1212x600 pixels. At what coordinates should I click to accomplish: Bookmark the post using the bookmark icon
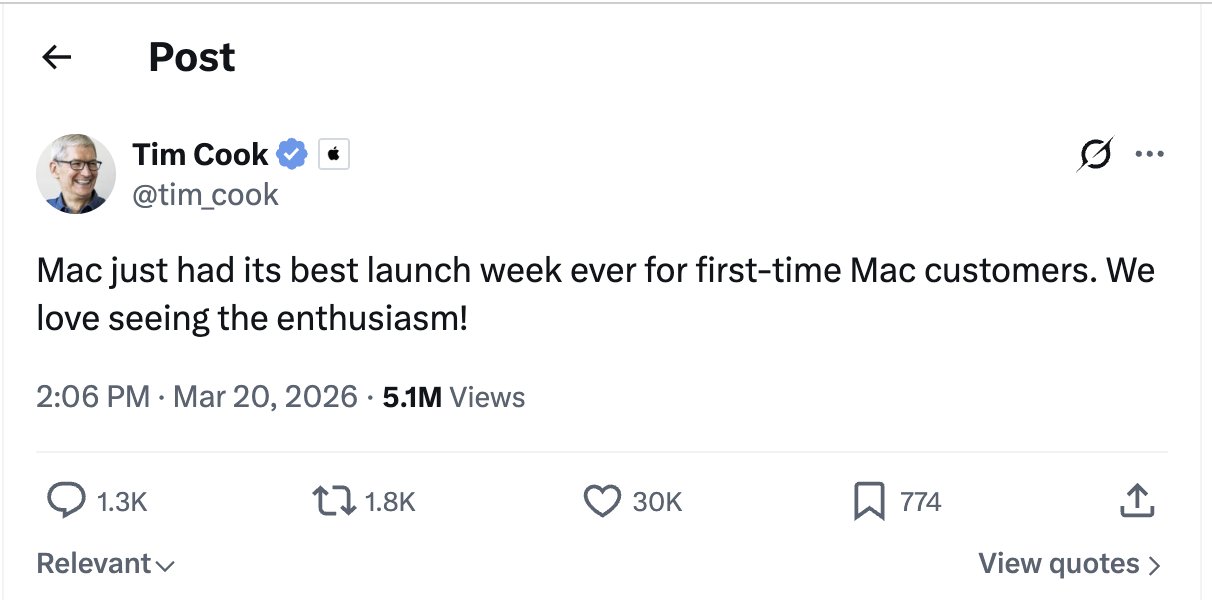click(871, 501)
